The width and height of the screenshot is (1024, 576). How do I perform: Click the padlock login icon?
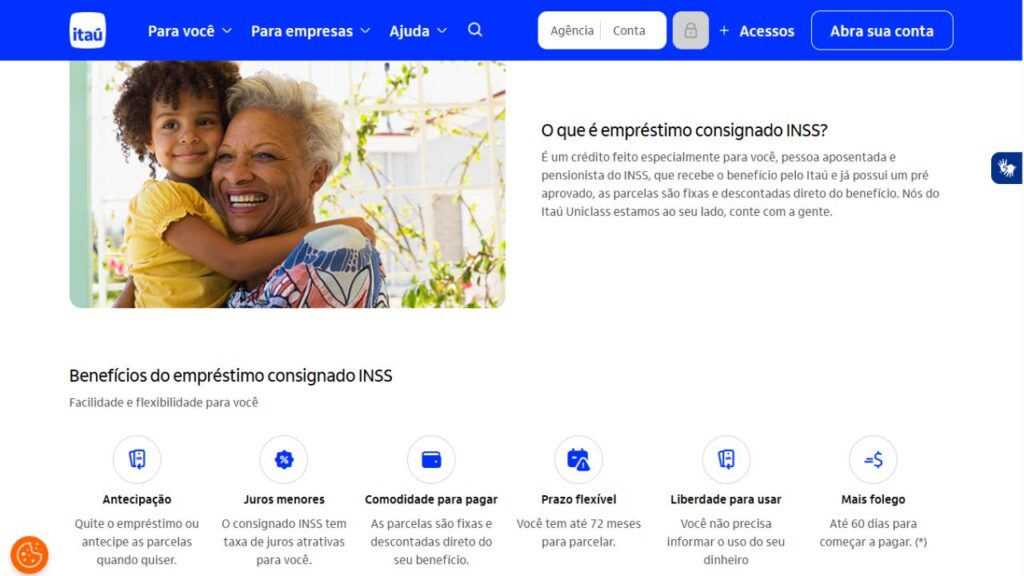(x=690, y=30)
